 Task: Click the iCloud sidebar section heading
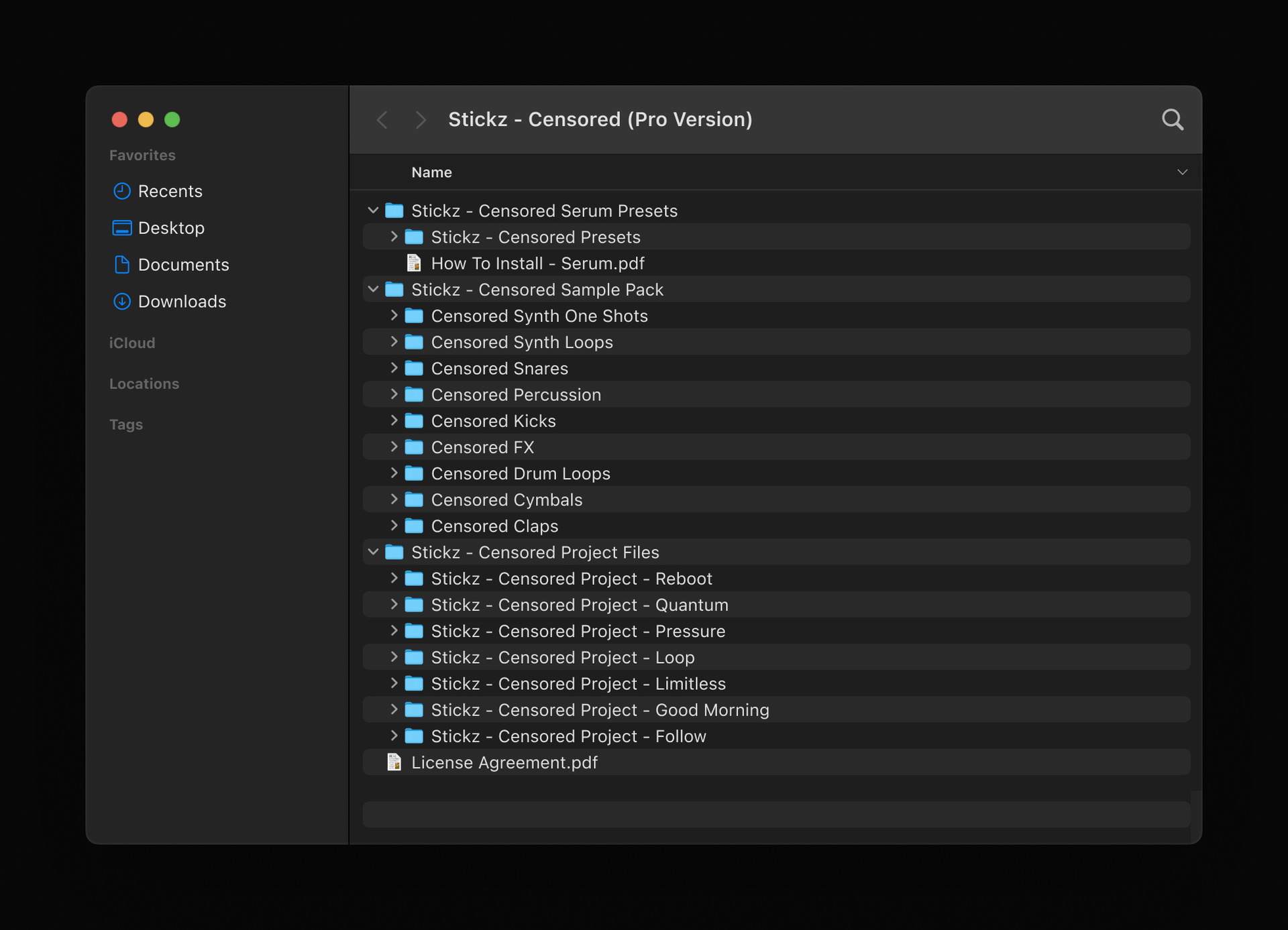[x=132, y=343]
